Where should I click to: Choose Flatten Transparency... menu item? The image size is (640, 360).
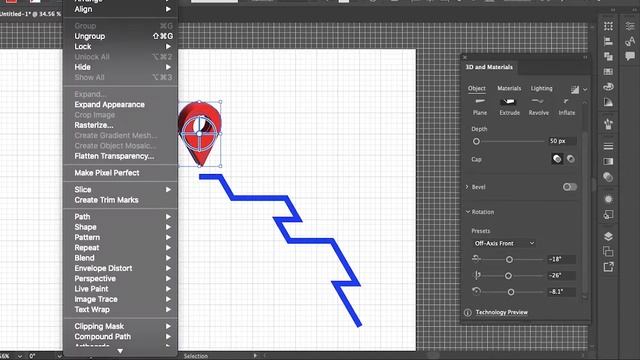121,156
